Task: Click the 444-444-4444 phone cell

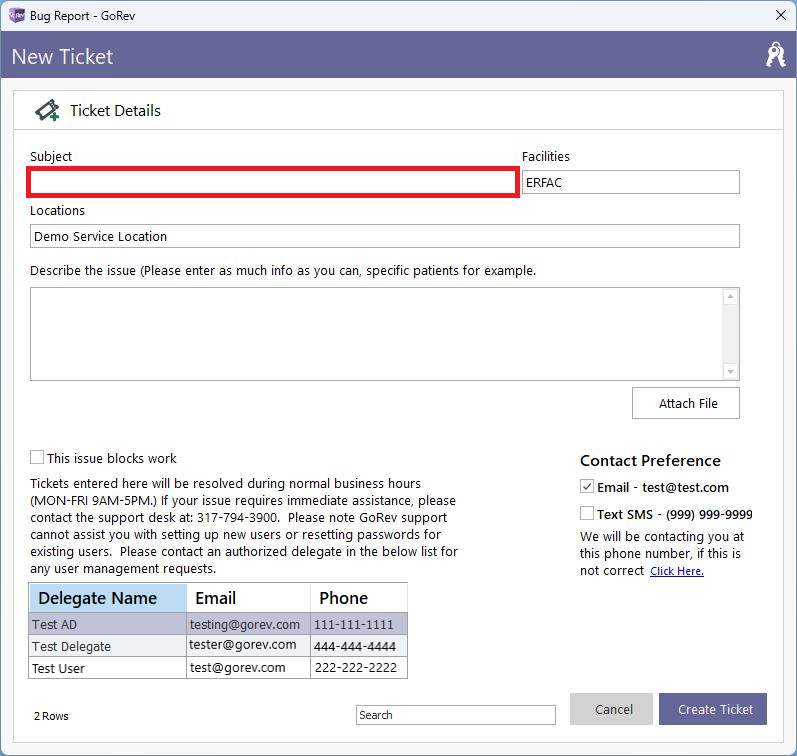Action: coord(359,646)
